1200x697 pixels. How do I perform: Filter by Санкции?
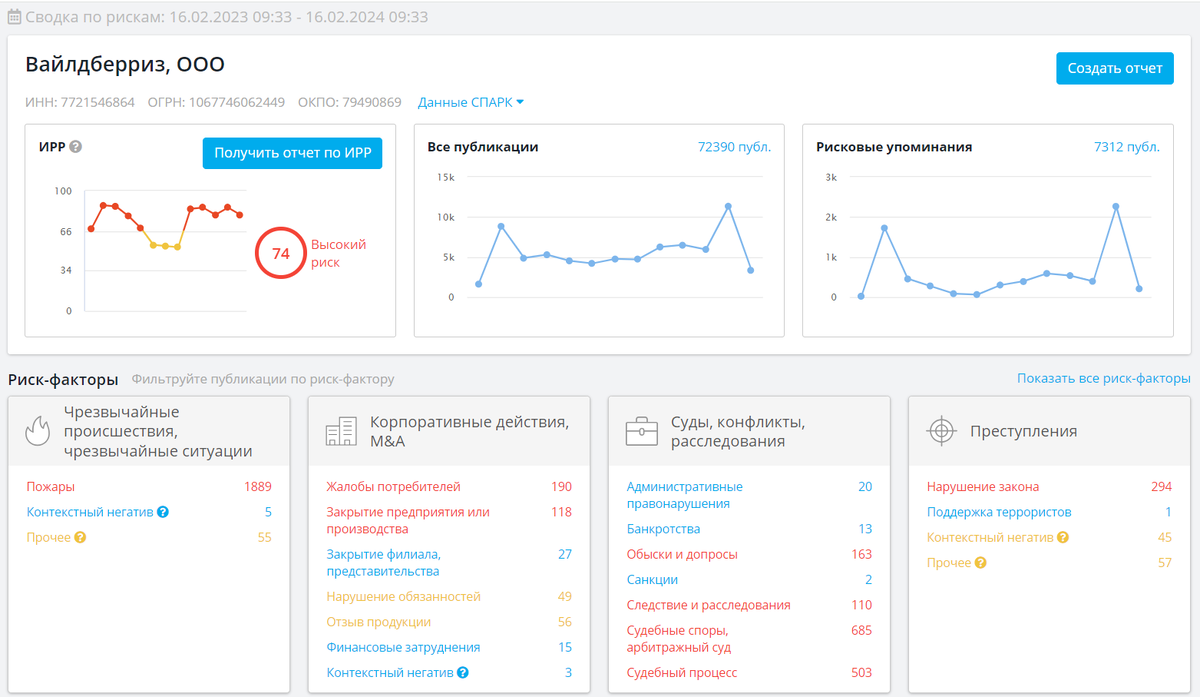click(x=652, y=580)
